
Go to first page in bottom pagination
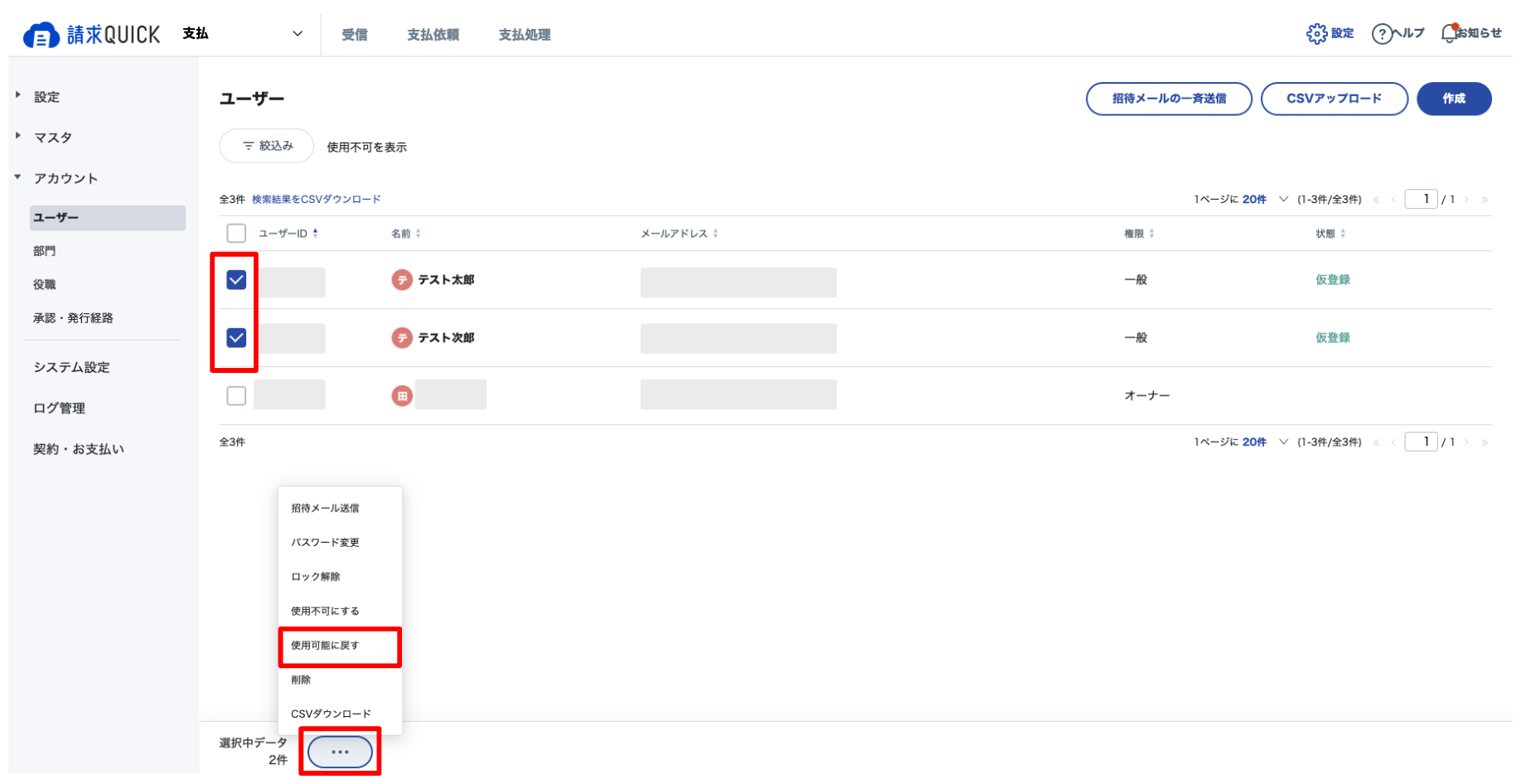pyautogui.click(x=1377, y=443)
